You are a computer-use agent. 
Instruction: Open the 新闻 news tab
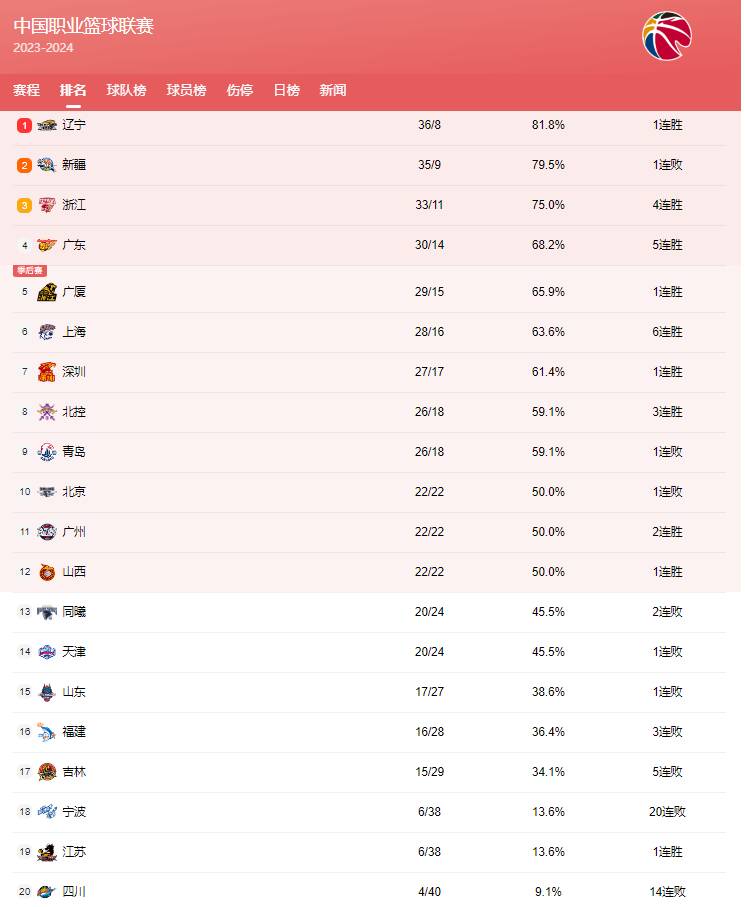click(333, 90)
